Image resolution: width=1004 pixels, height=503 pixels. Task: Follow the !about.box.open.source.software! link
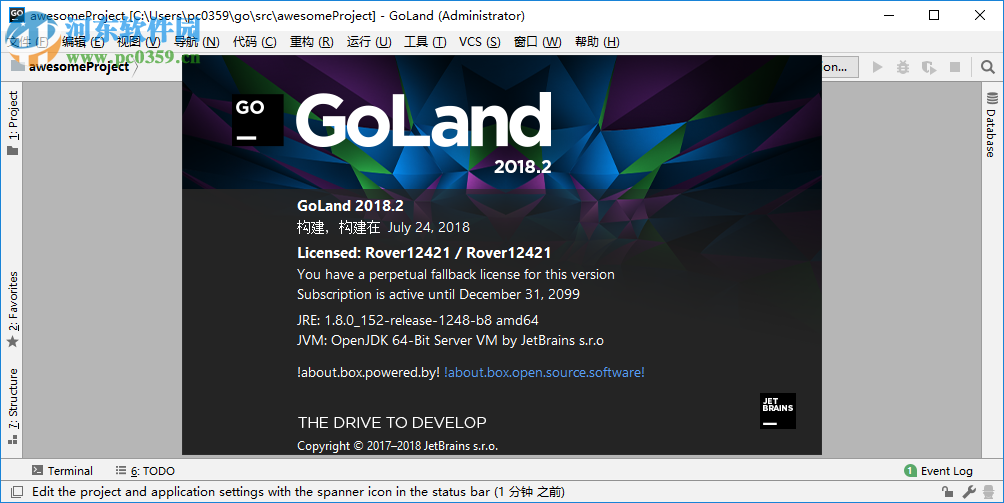(x=544, y=372)
